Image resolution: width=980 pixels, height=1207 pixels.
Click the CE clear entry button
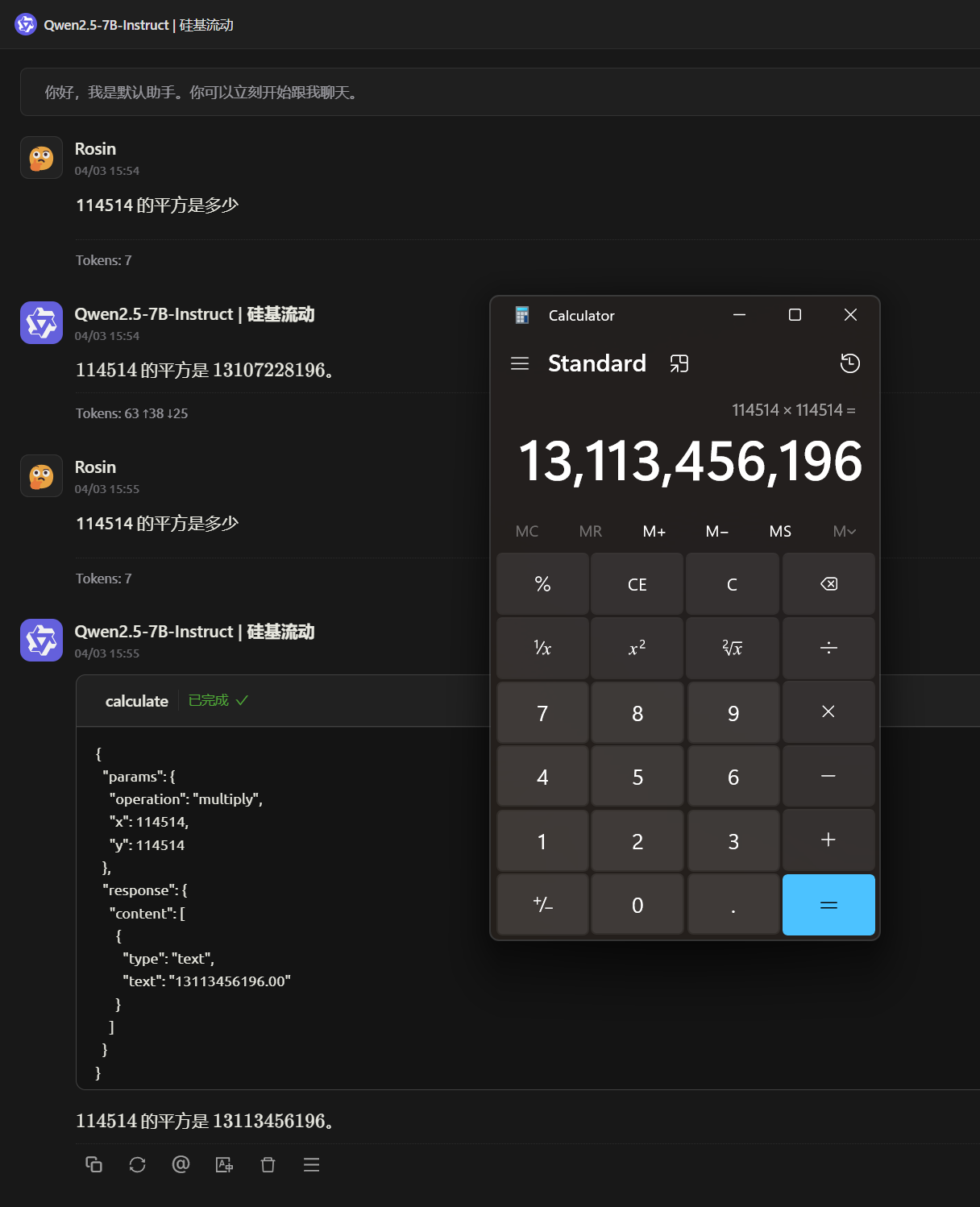coord(637,584)
